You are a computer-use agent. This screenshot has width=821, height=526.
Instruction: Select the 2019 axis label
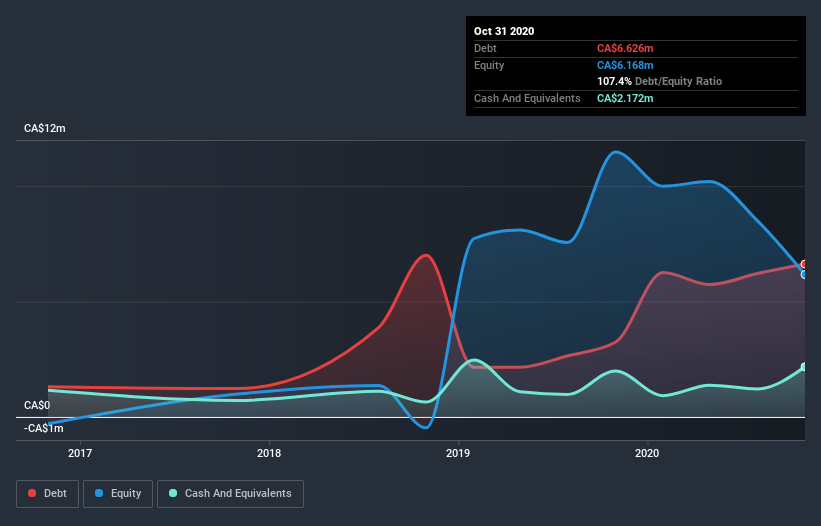pos(458,453)
